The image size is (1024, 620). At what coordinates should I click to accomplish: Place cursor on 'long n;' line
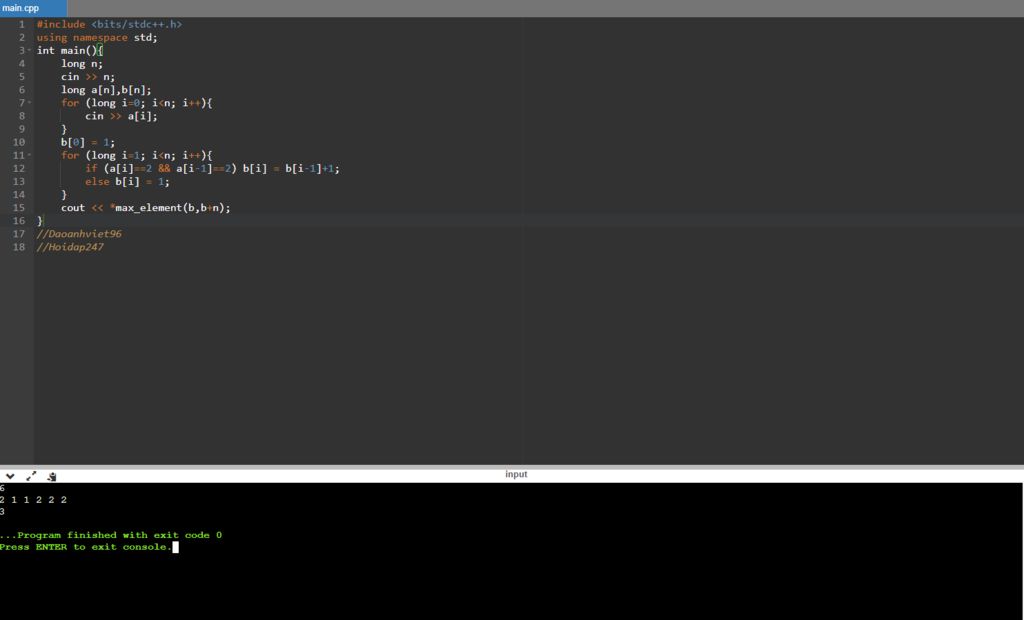(x=82, y=63)
